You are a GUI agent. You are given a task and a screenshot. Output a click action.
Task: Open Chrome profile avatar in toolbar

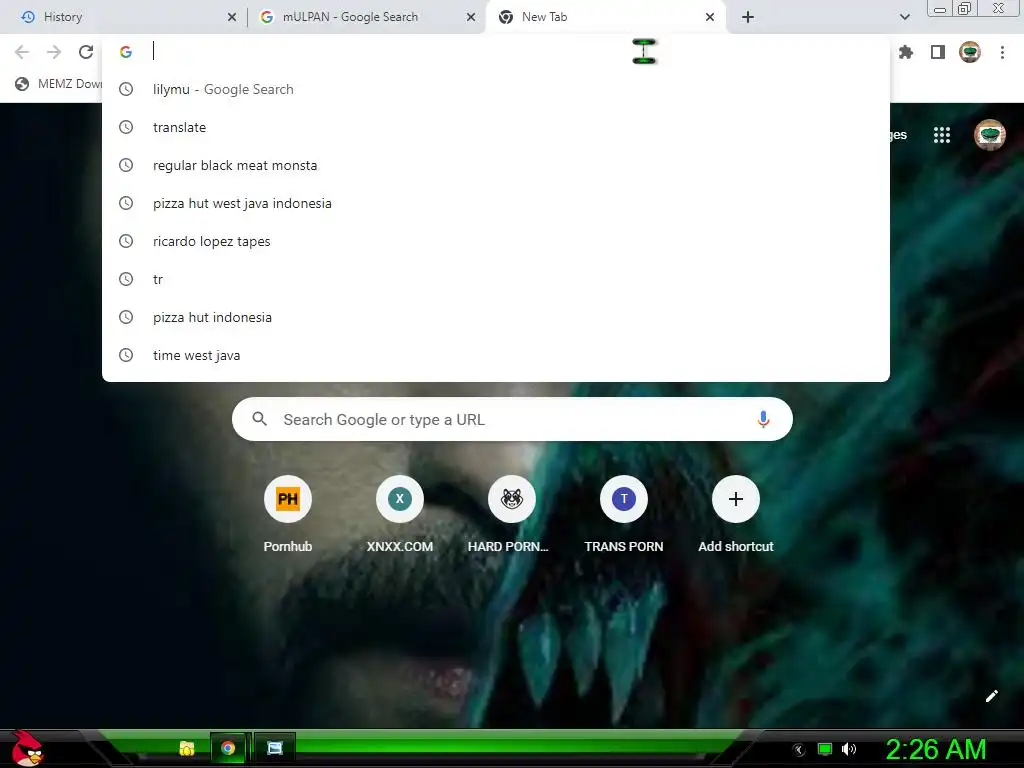(970, 52)
